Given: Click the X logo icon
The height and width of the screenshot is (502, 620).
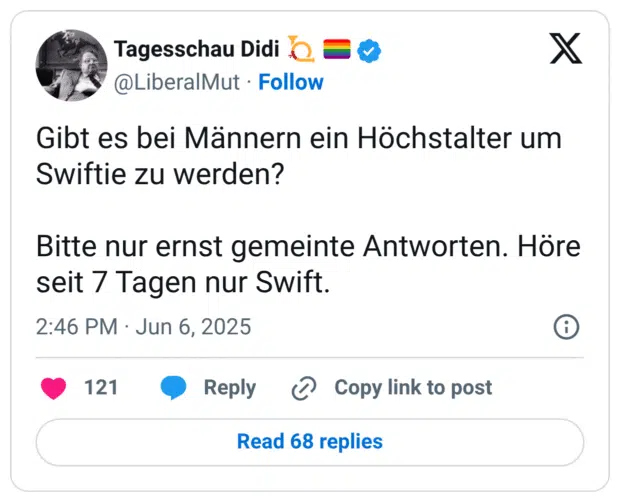Looking at the screenshot, I should (565, 48).
